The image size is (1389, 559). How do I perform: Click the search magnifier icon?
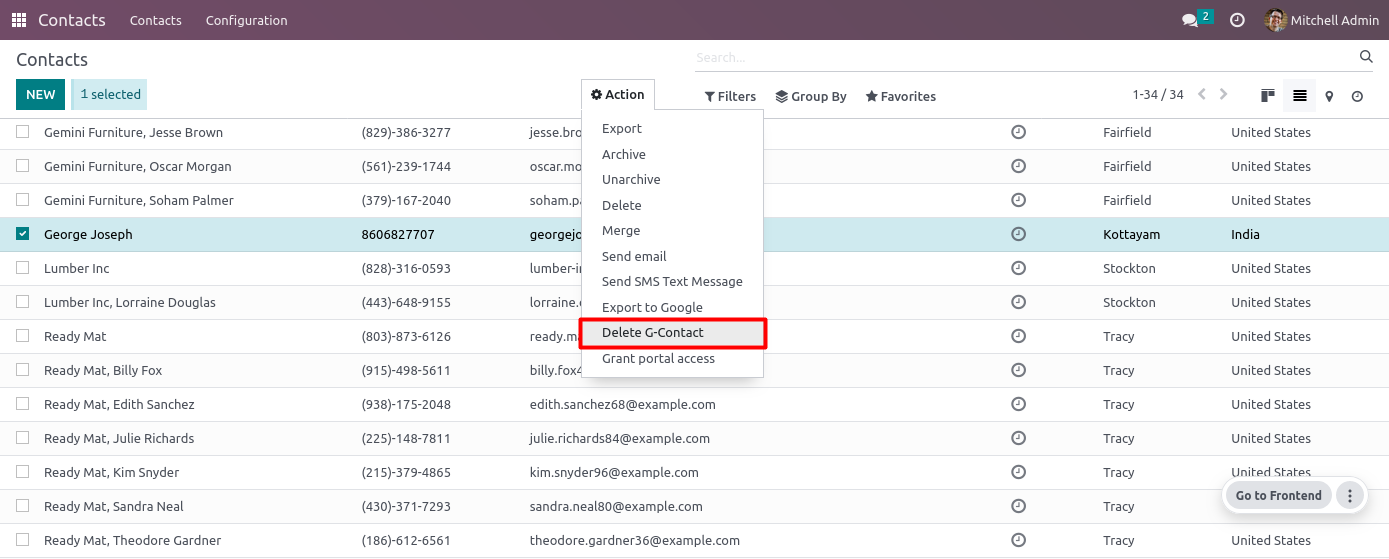(x=1366, y=57)
